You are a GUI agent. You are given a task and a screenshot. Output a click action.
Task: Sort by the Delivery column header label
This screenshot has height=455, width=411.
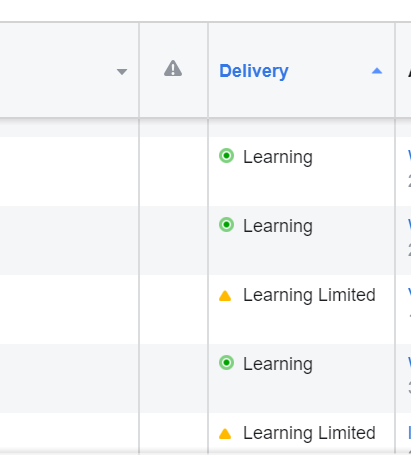point(254,71)
